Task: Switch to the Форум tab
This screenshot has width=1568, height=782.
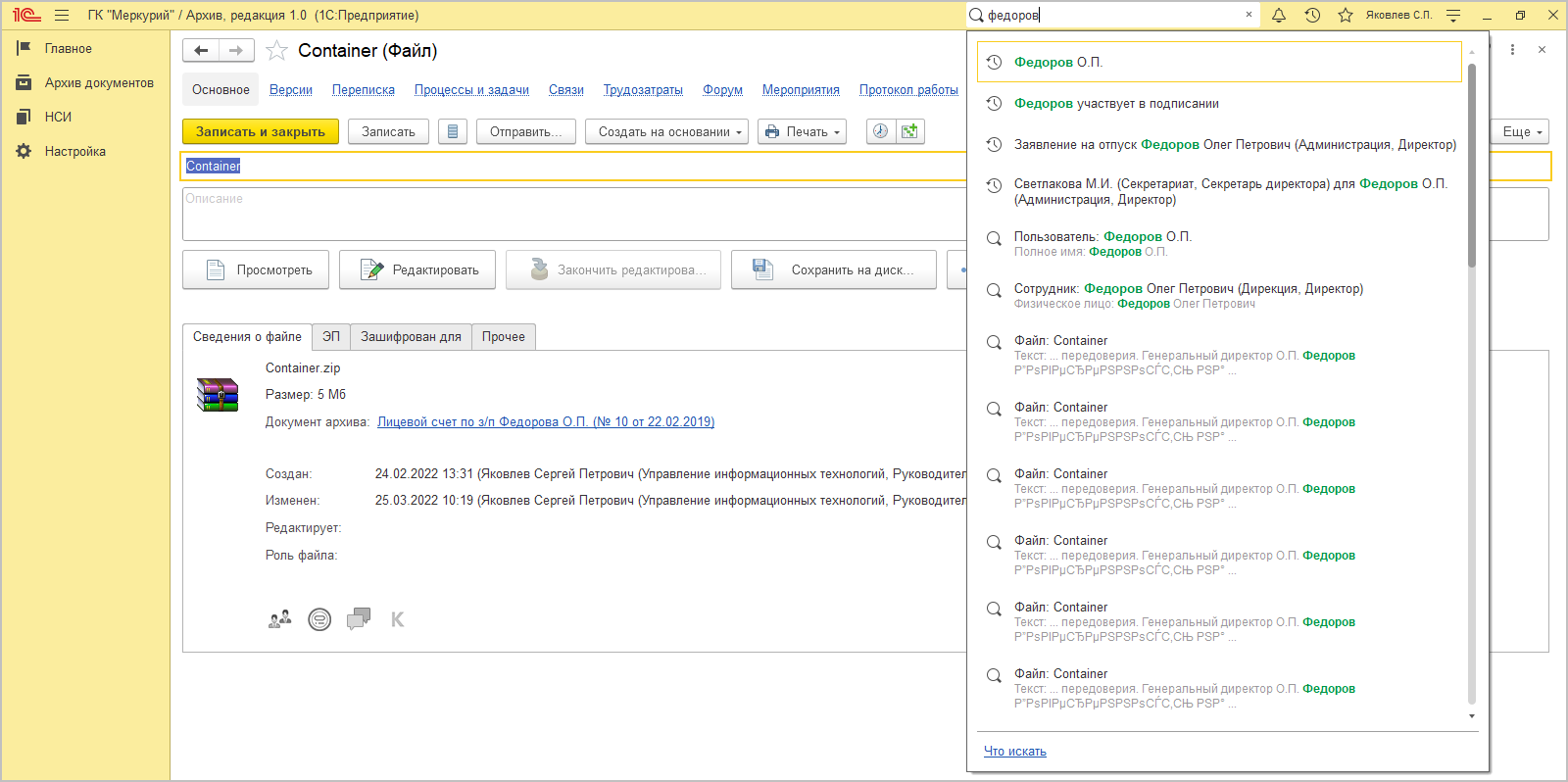Action: pyautogui.click(x=722, y=89)
